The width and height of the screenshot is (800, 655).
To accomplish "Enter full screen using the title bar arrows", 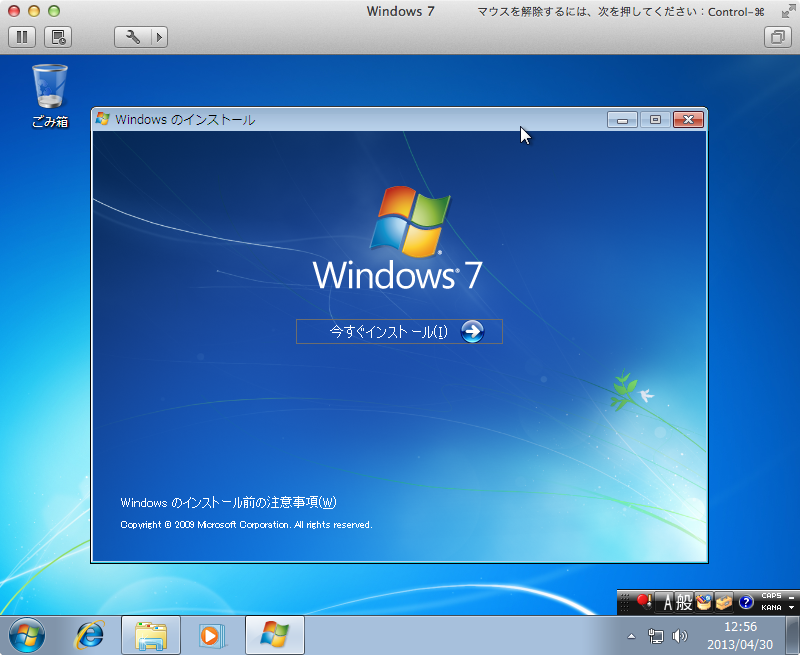I will pos(788,12).
